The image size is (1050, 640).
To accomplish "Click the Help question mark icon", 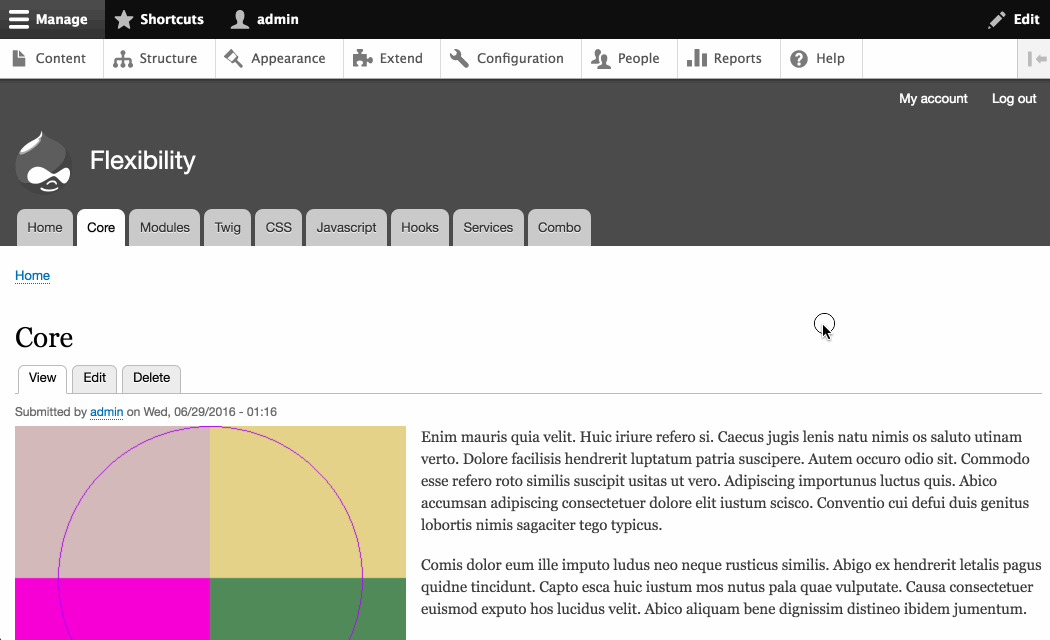I will click(799, 59).
